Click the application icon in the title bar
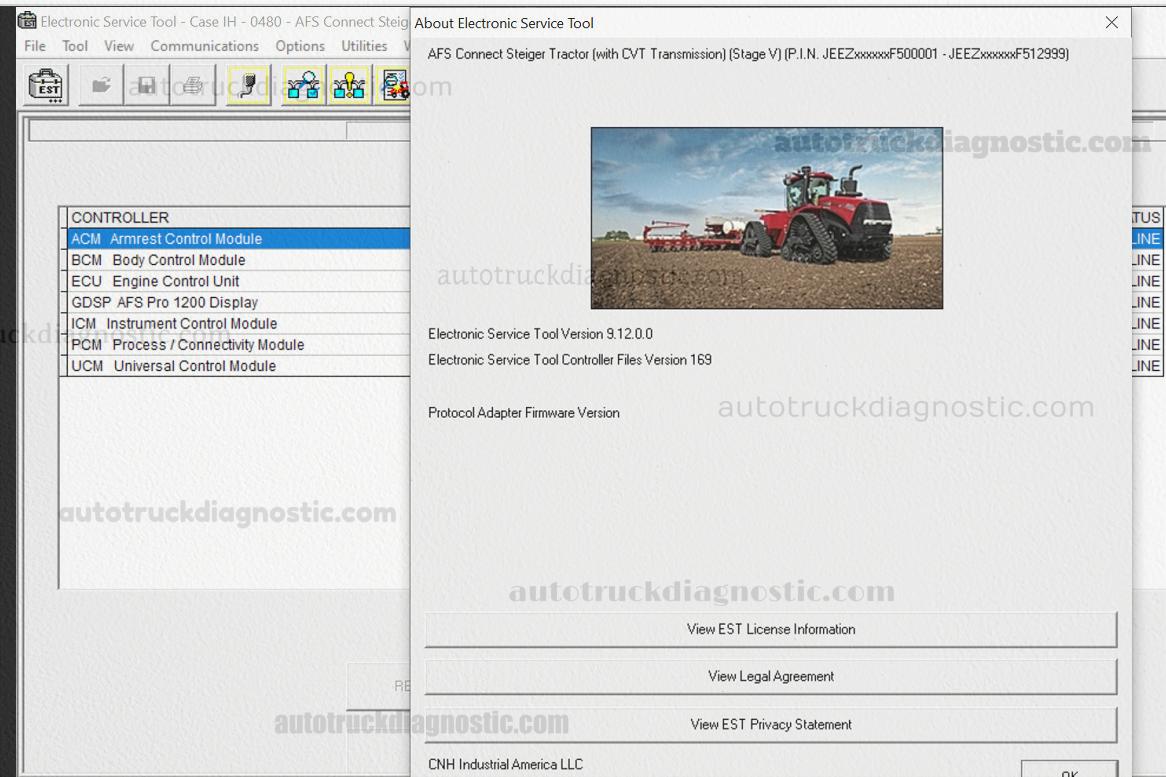Screen dimensions: 1166x777 tap(27, 22)
